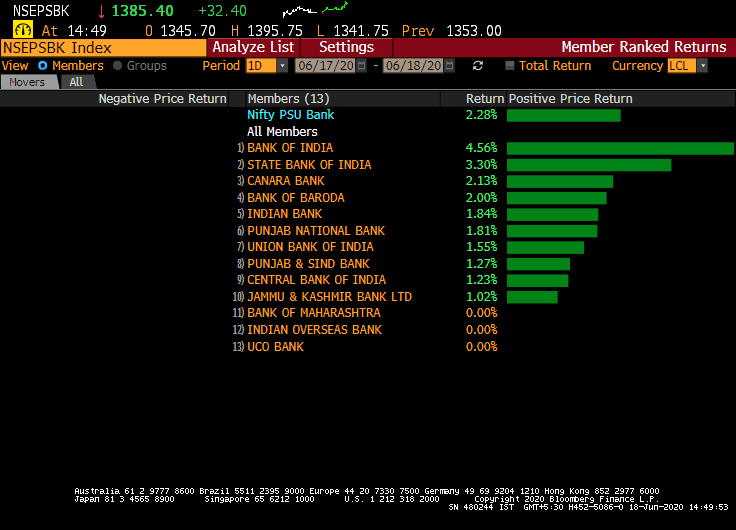
Task: Open the STATE BANK OF INDIA row
Action: 308,165
